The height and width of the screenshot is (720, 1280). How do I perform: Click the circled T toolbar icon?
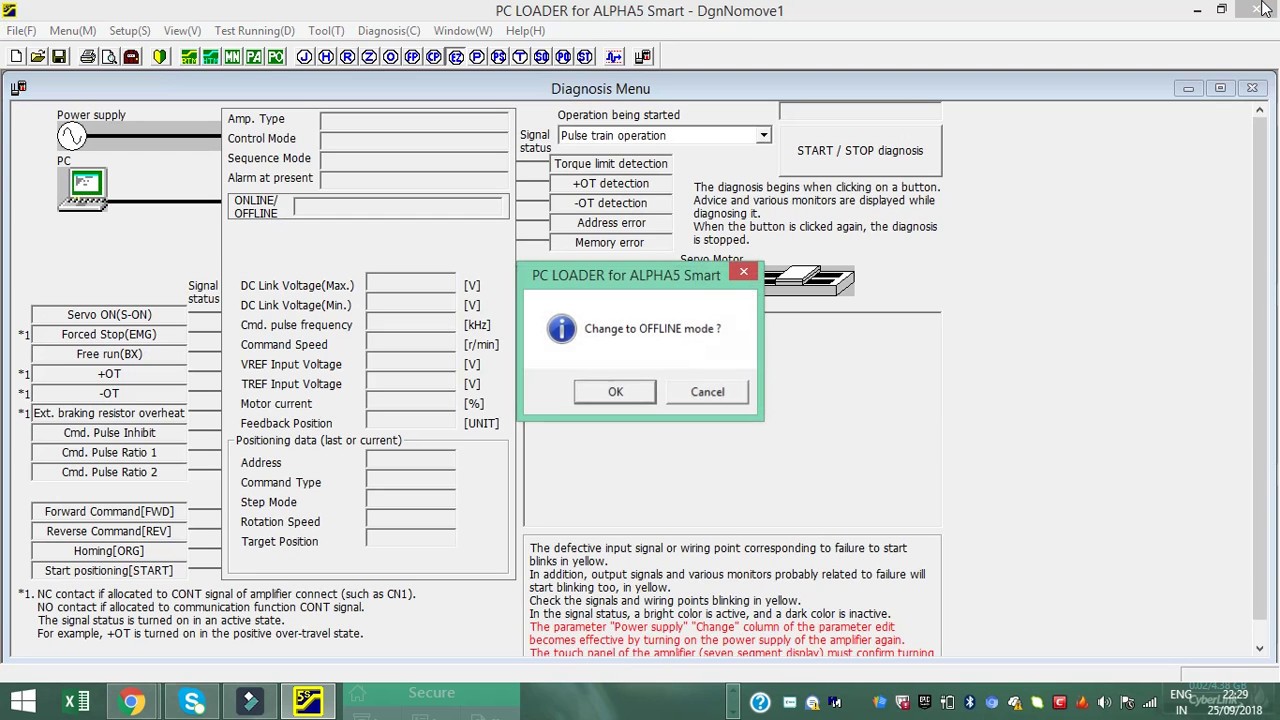pyautogui.click(x=520, y=57)
